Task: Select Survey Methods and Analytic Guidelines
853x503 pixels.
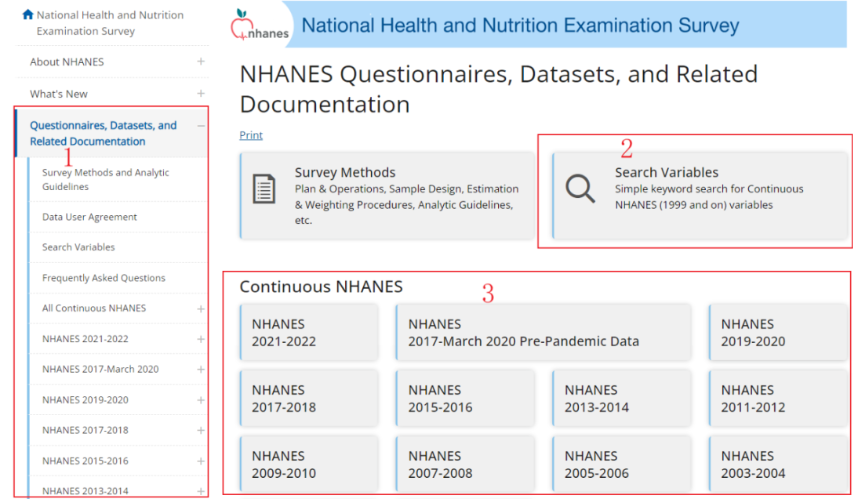Action: (106, 179)
